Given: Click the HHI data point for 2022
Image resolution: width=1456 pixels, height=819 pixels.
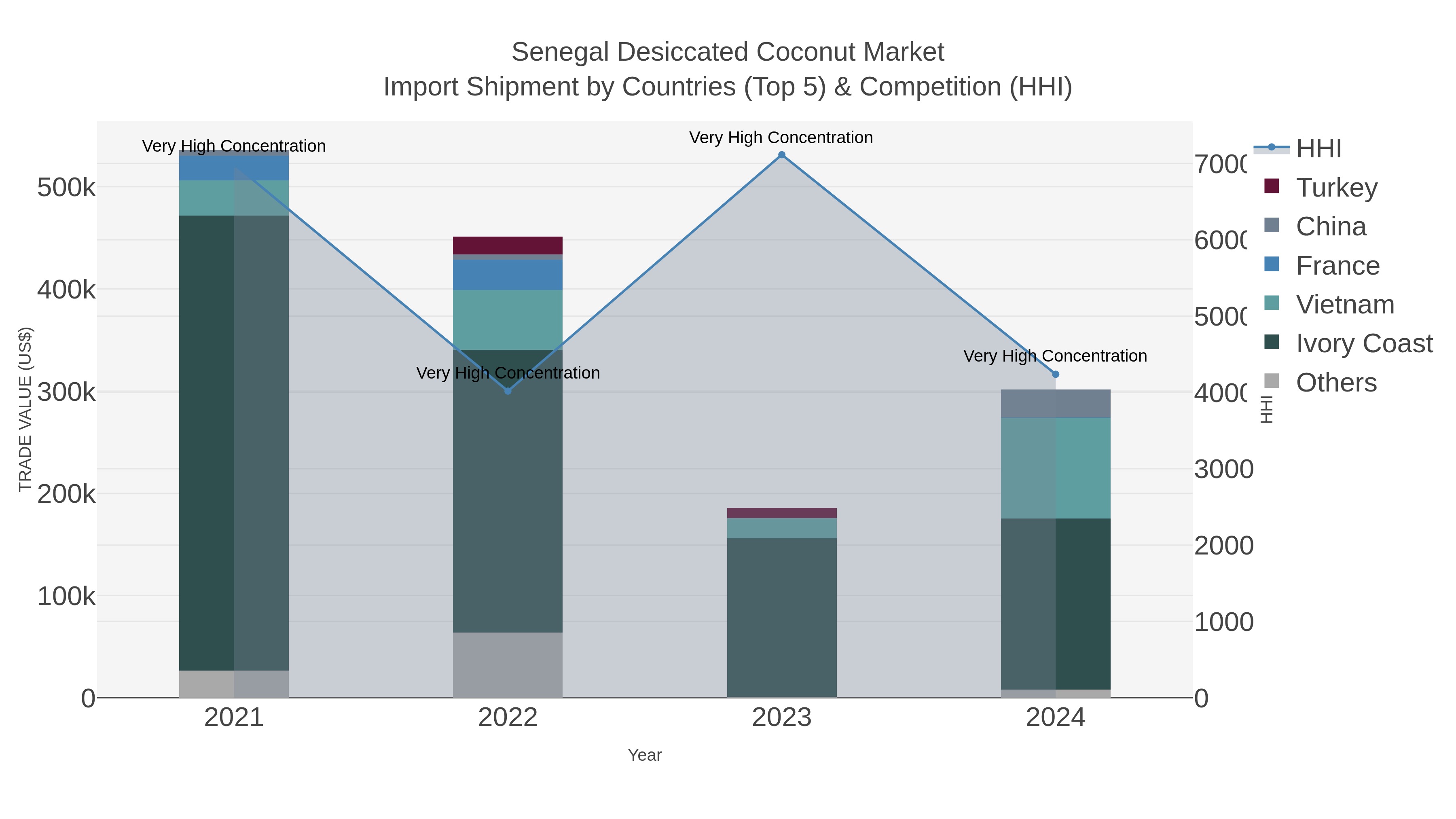Looking at the screenshot, I should point(508,391).
